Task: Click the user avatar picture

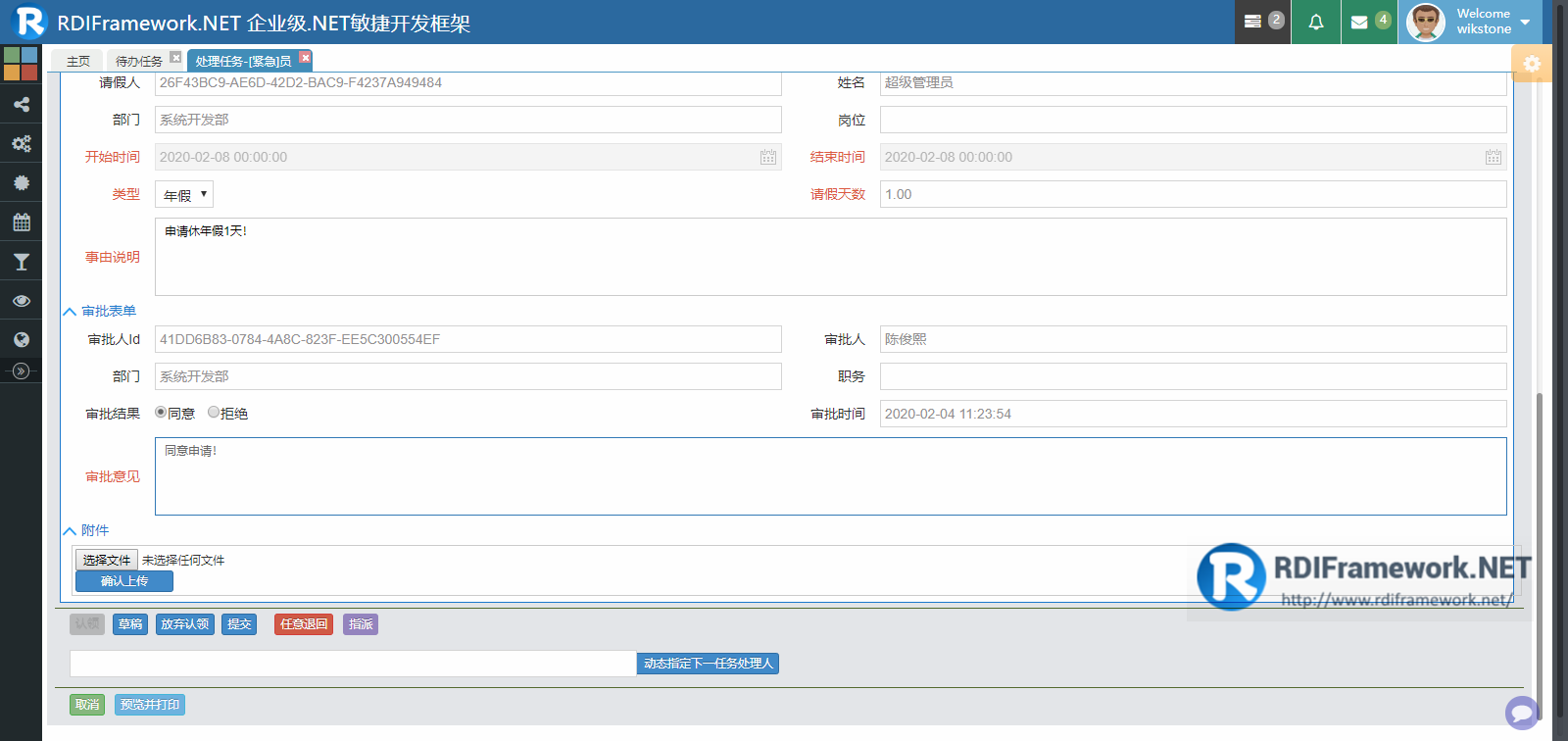Action: coord(1425,22)
